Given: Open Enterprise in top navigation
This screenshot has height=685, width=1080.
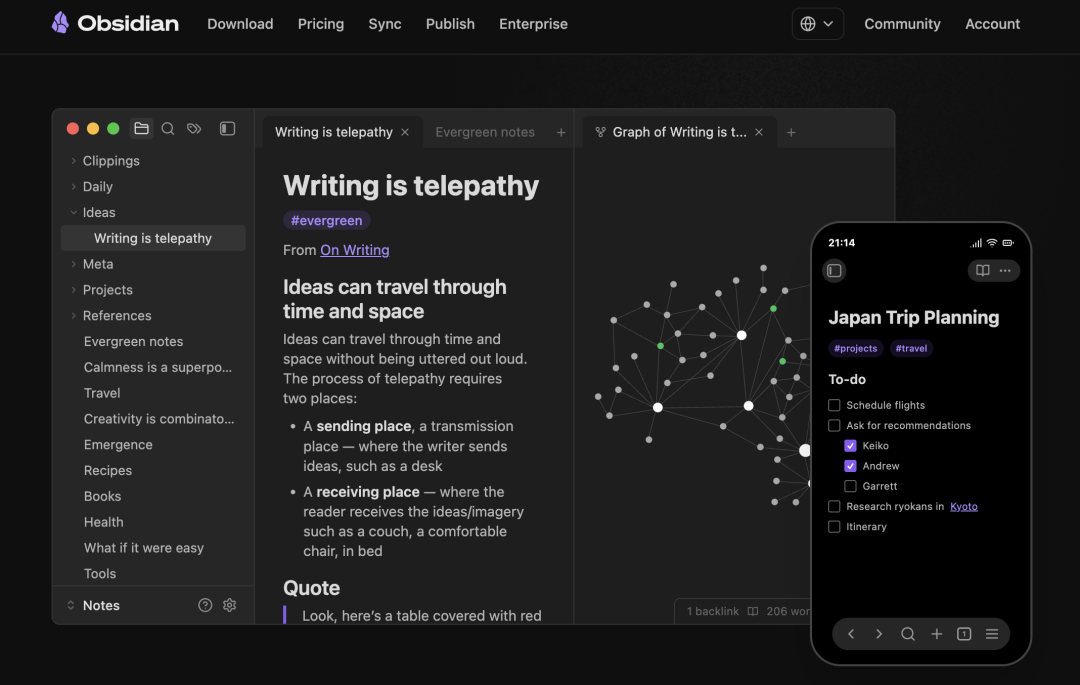Looking at the screenshot, I should pyautogui.click(x=534, y=24).
